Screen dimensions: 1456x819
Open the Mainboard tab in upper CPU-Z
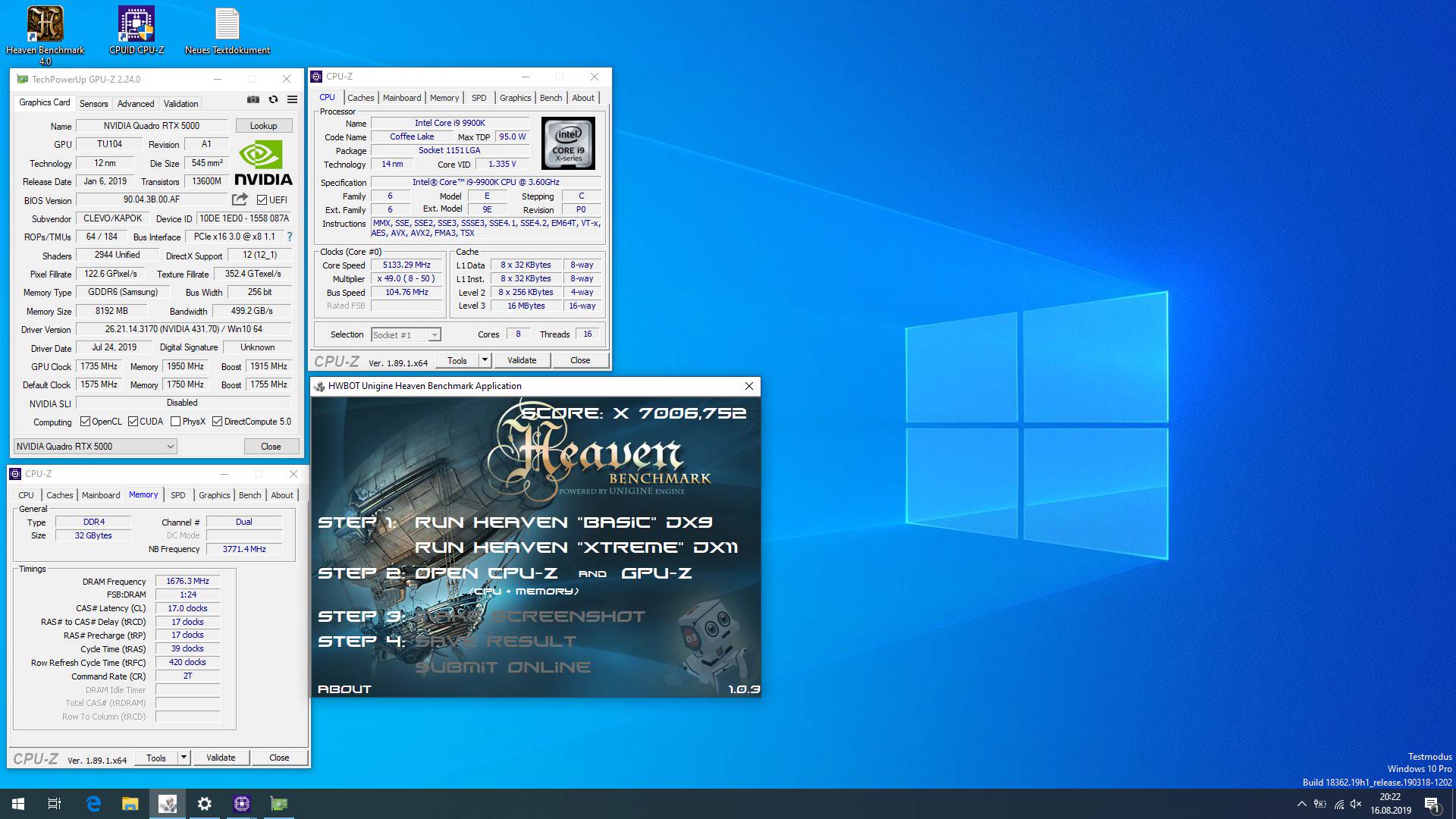tap(402, 98)
